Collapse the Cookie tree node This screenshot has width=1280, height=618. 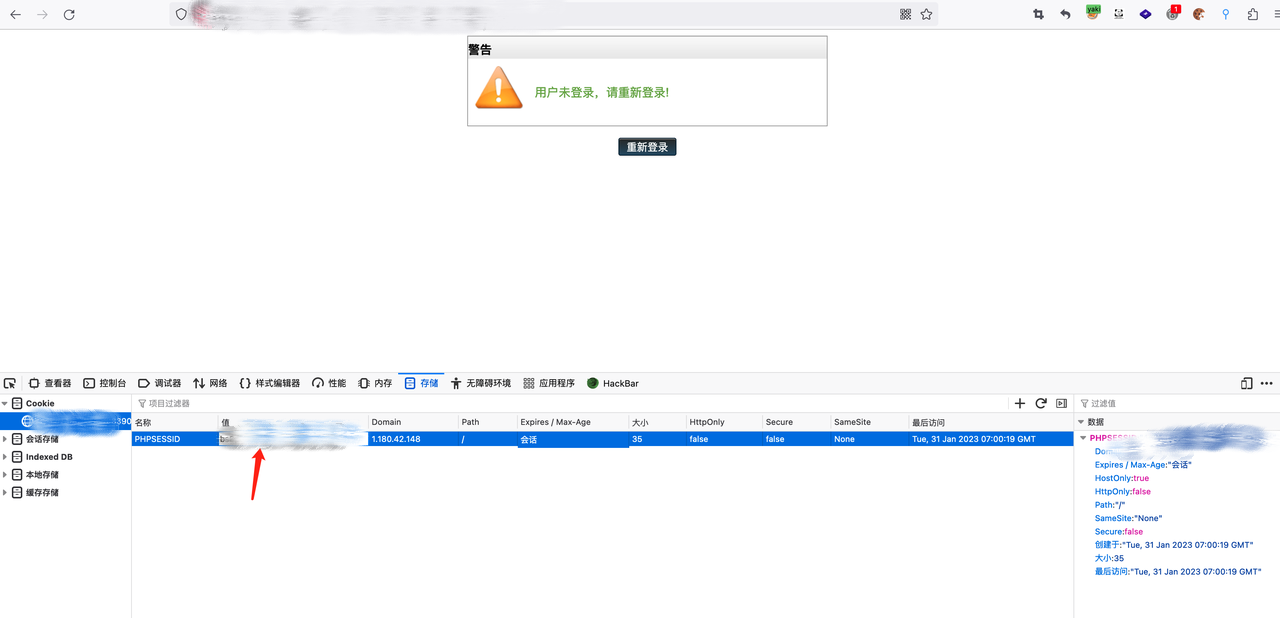[x=5, y=404]
